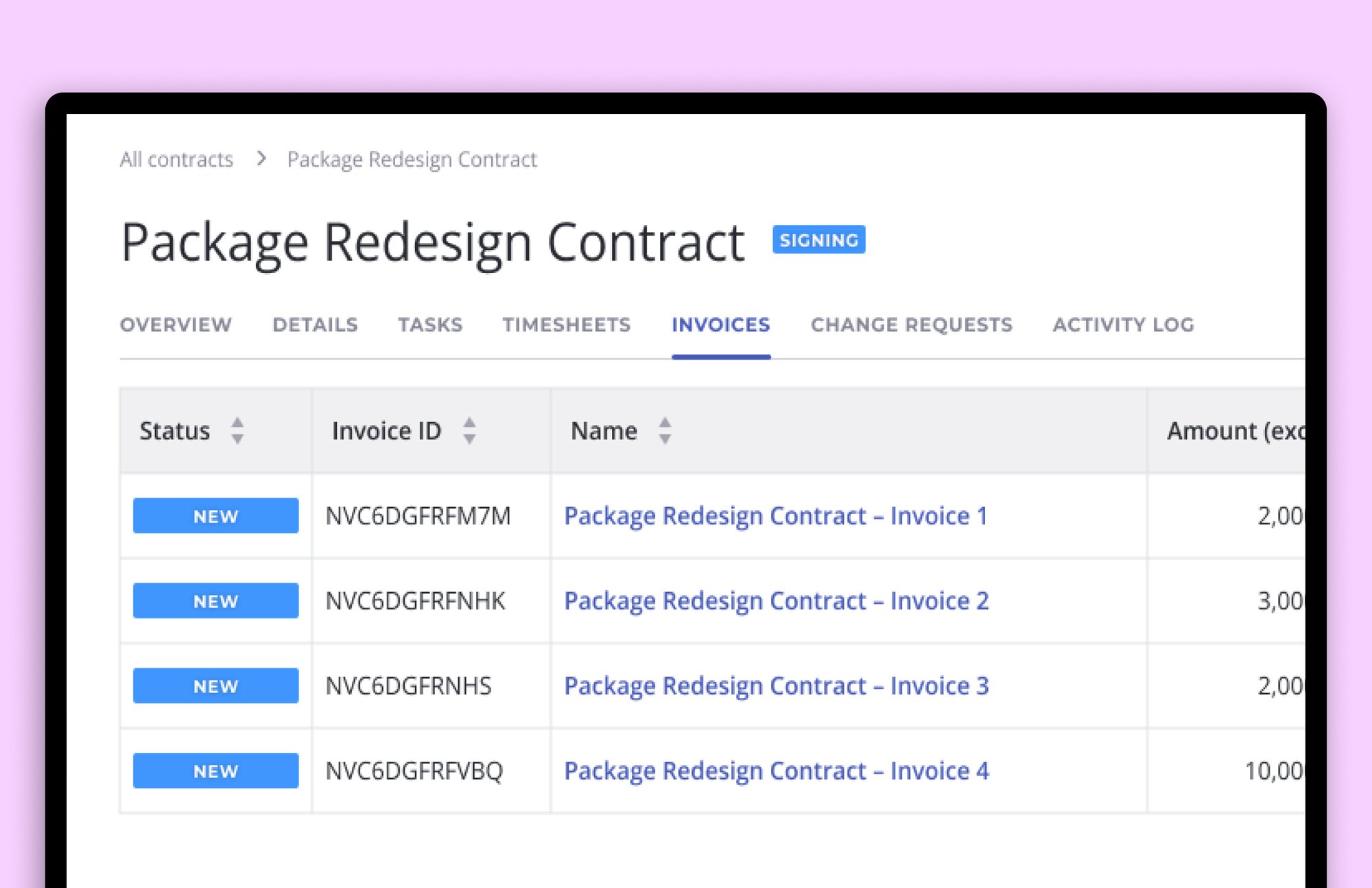The height and width of the screenshot is (888, 1372).
Task: View the Activity Log tab
Action: click(x=1123, y=325)
